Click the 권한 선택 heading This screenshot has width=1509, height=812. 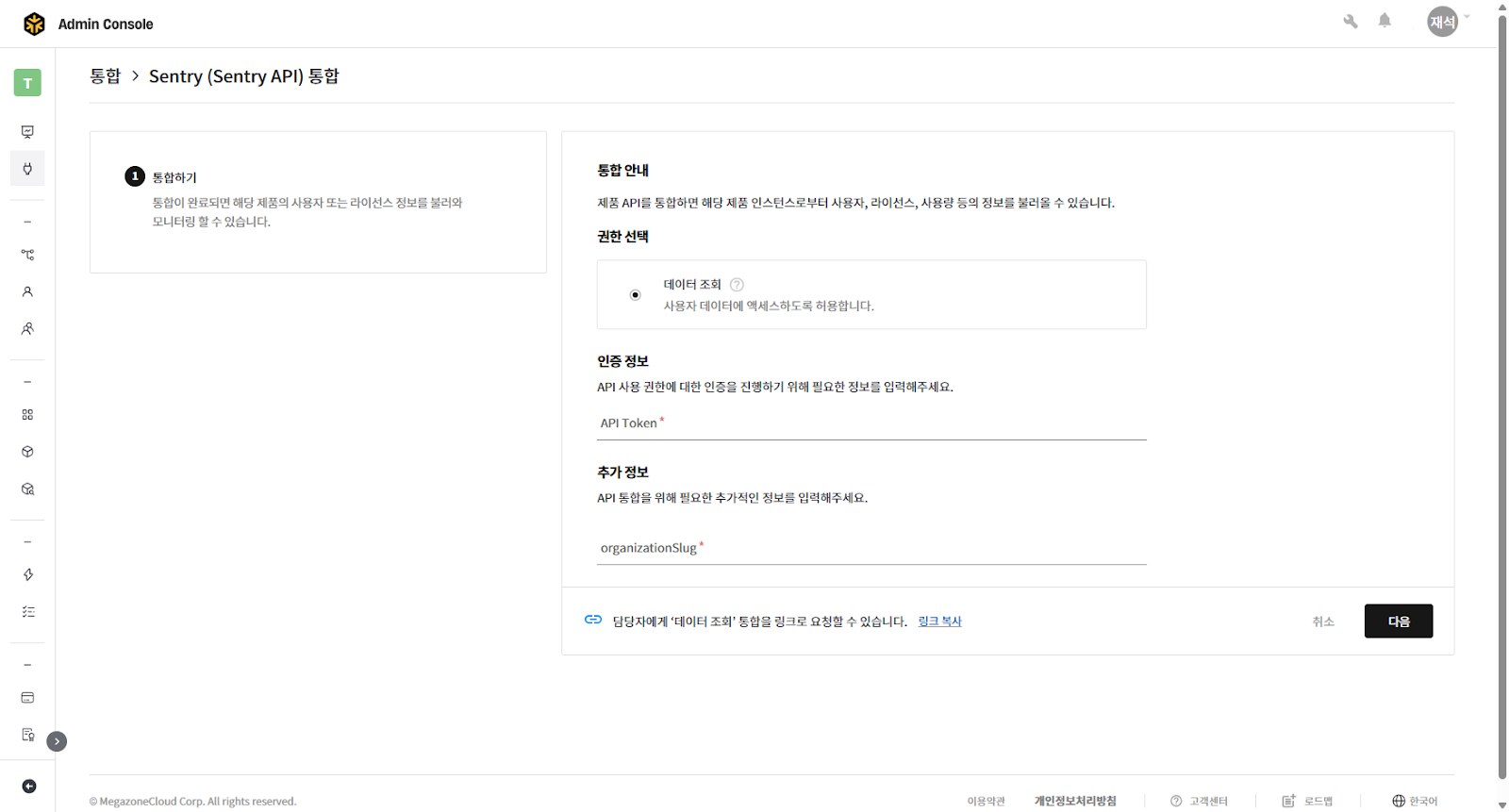click(x=622, y=237)
